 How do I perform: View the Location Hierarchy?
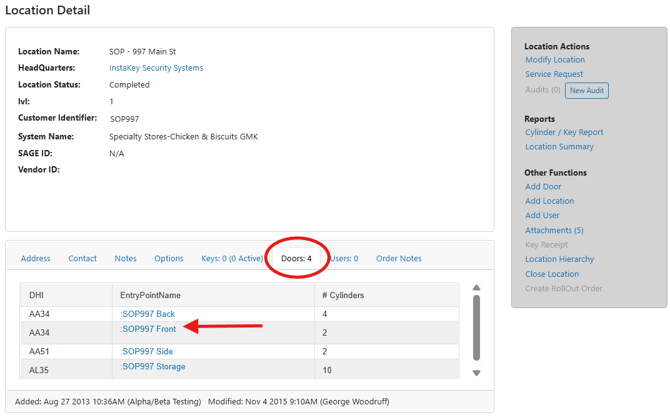click(x=559, y=259)
